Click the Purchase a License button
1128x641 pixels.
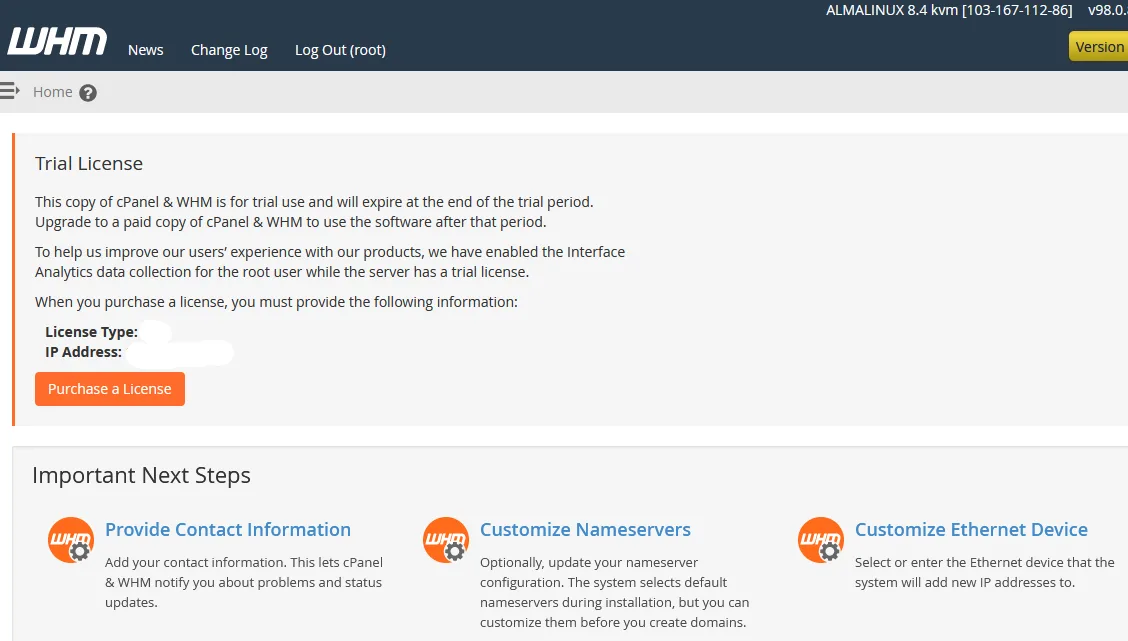tap(110, 389)
